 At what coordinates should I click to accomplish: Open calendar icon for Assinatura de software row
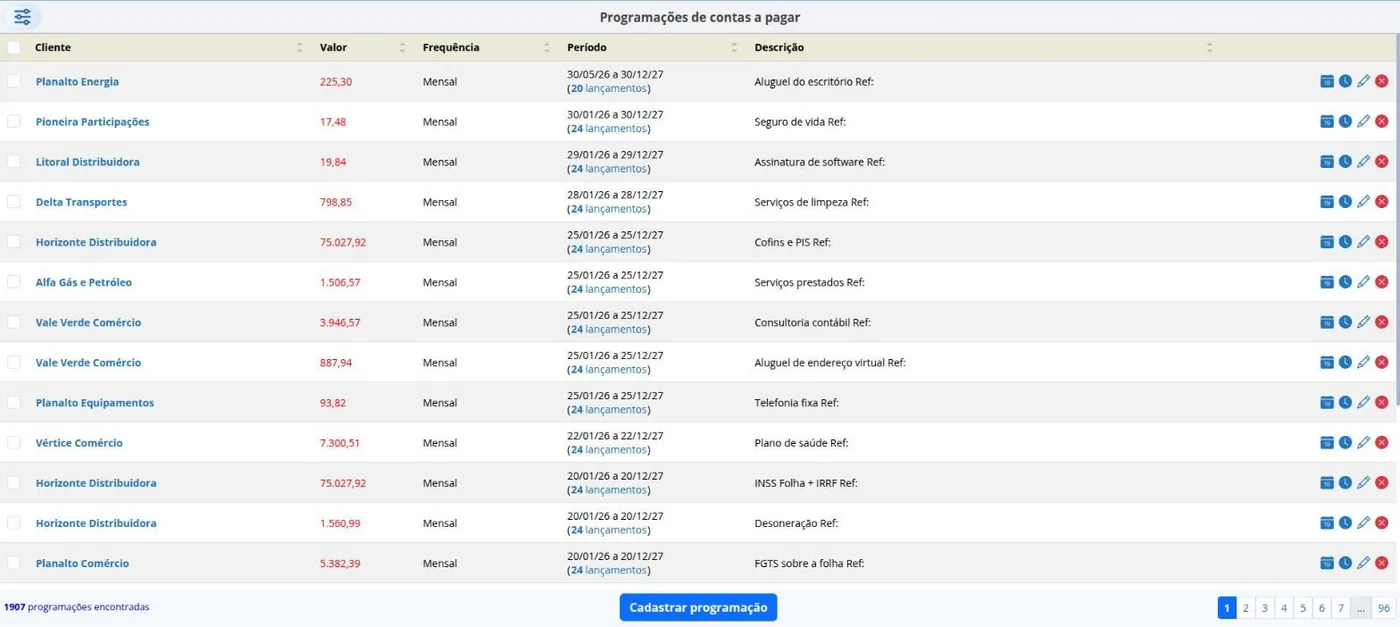coord(1327,161)
